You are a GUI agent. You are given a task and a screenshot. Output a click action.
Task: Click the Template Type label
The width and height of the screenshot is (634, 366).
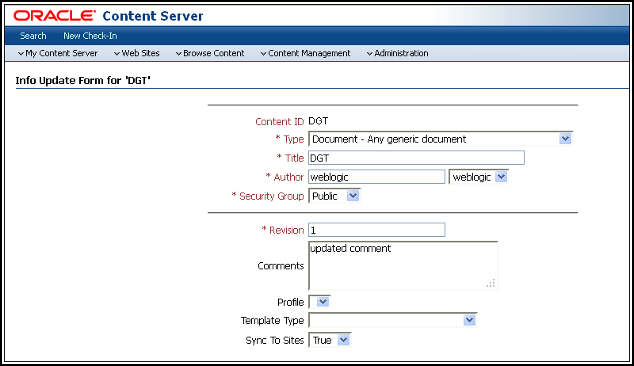(x=272, y=321)
